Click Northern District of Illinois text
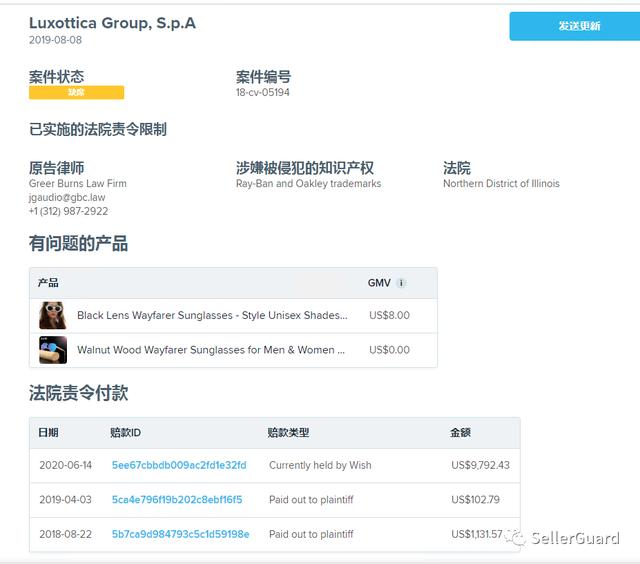 [501, 184]
